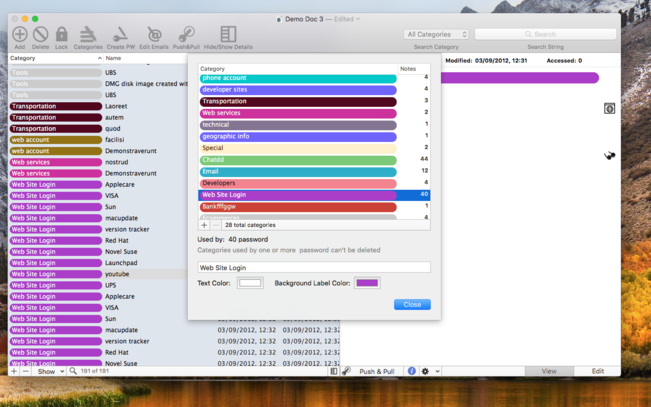Screen dimensions: 651x407
Task: Click the Category column header in dialog
Action: click(x=298, y=69)
